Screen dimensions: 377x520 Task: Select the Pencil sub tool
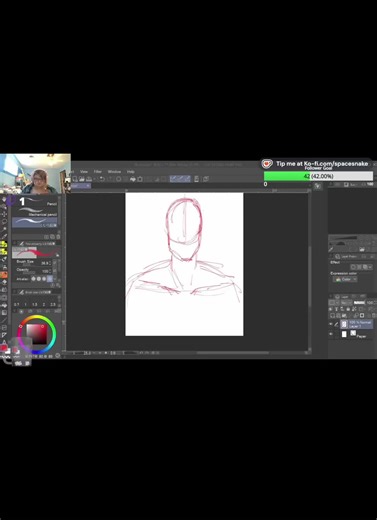click(35, 201)
